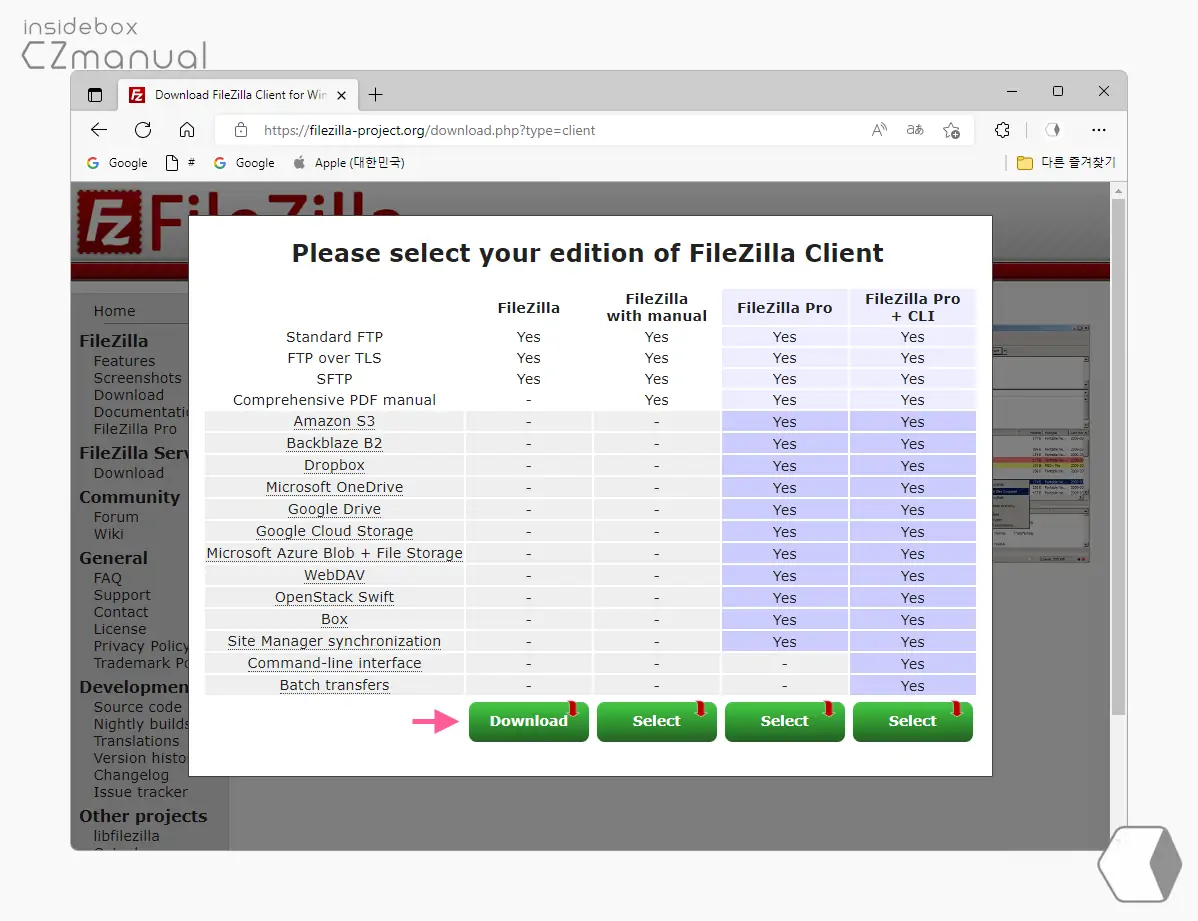Click the Microsoft OneDrive feature label
1198x921 pixels.
(x=334, y=487)
